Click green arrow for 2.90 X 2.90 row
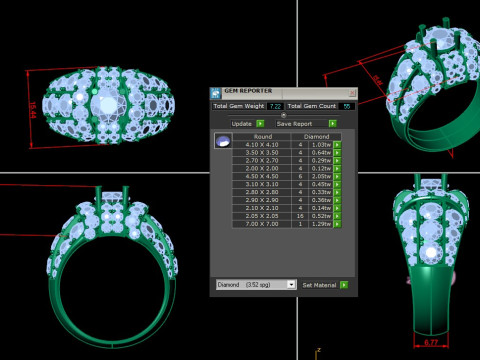The height and width of the screenshot is (360, 480). 337,200
